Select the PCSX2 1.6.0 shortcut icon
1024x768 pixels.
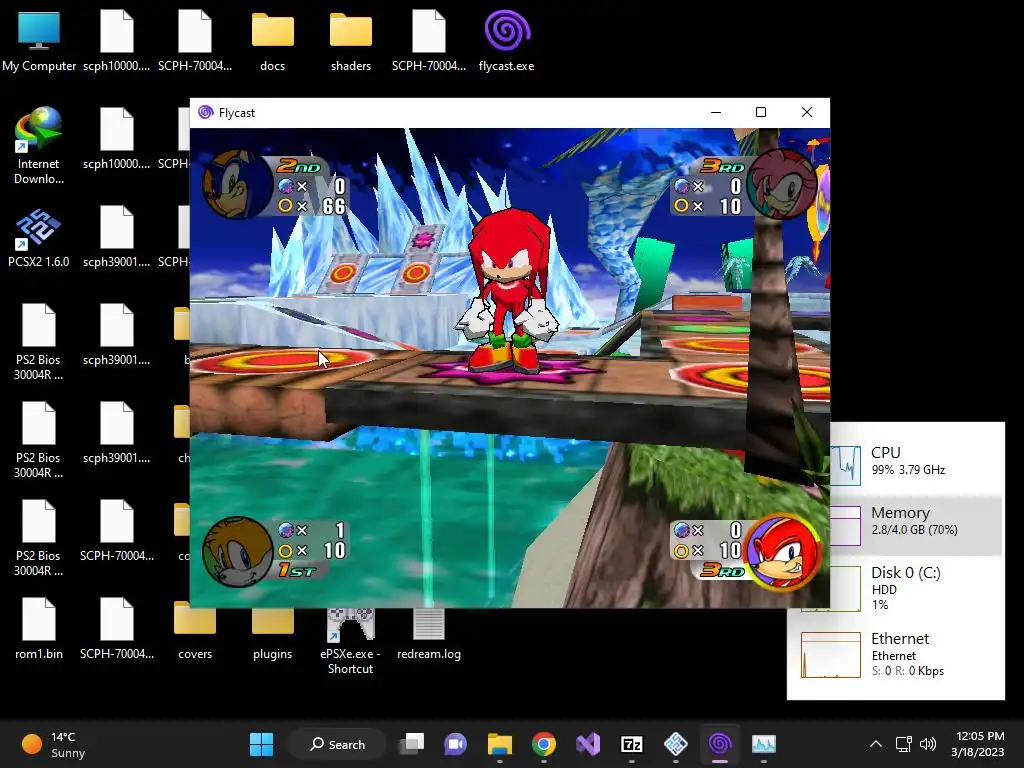(x=39, y=238)
